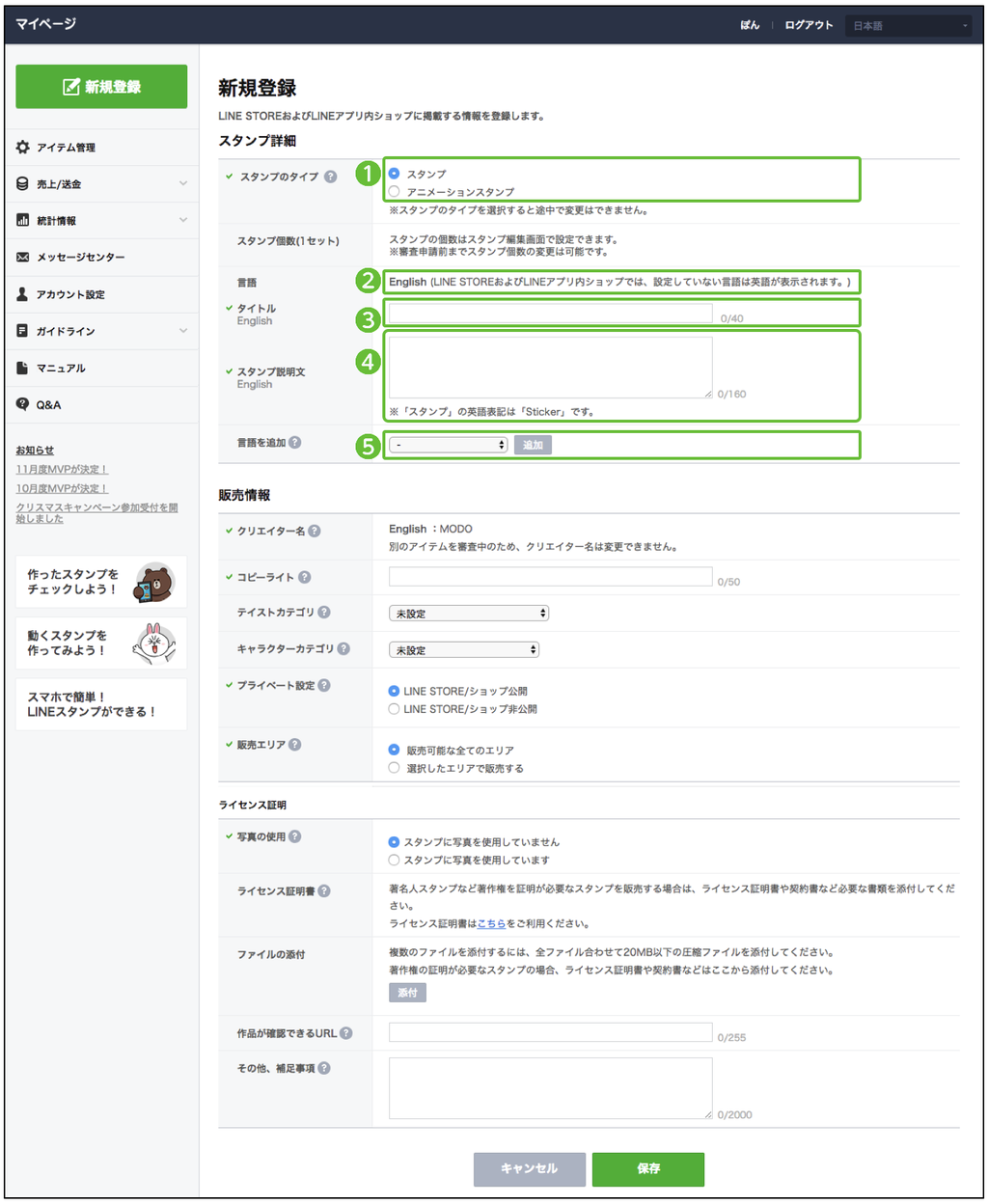Image resolution: width=988 pixels, height=1204 pixels.
Task: Expand the ガイドライン submenu chevron
Action: (x=183, y=331)
